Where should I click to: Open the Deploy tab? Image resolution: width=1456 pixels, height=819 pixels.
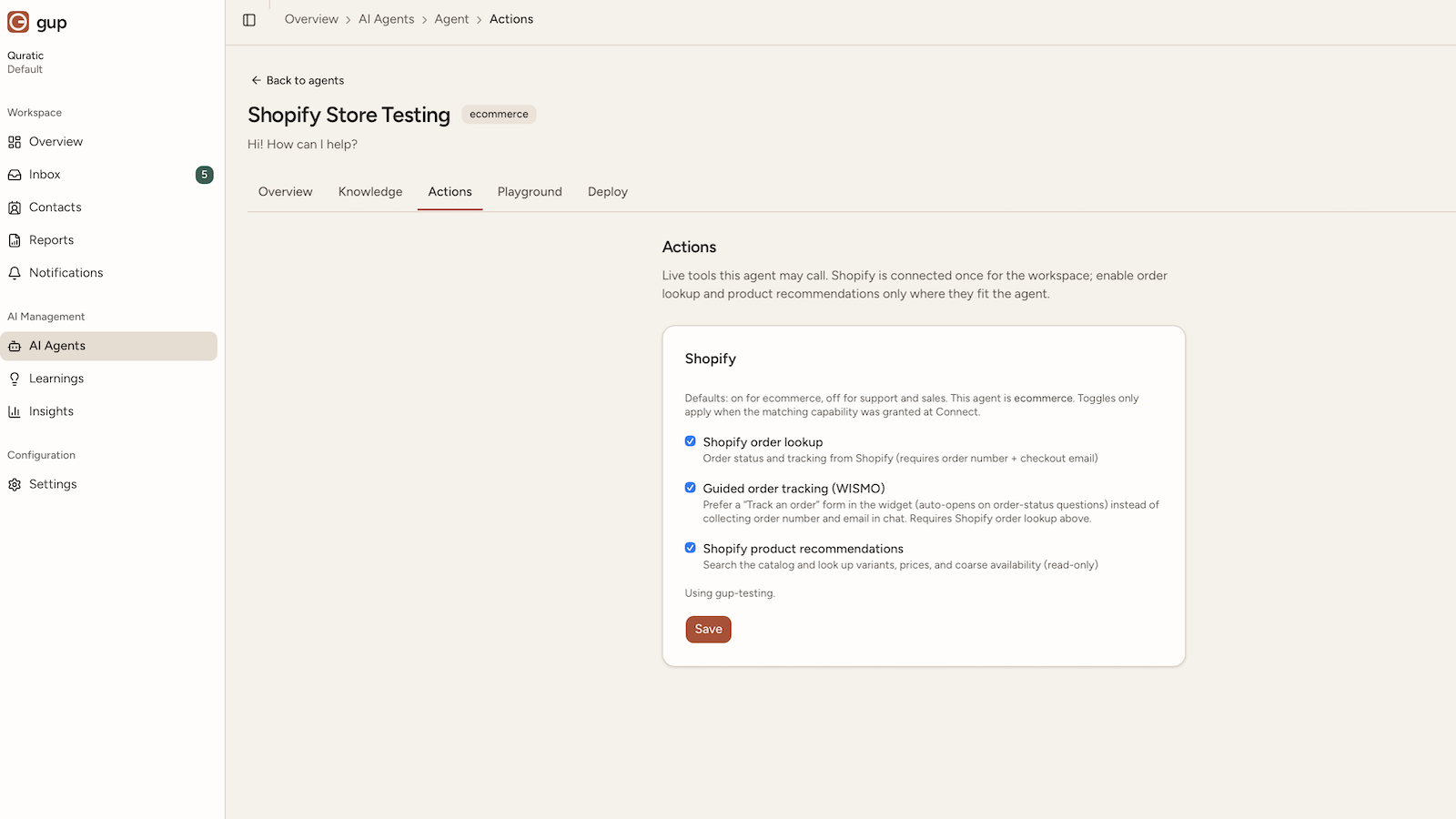coord(608,192)
